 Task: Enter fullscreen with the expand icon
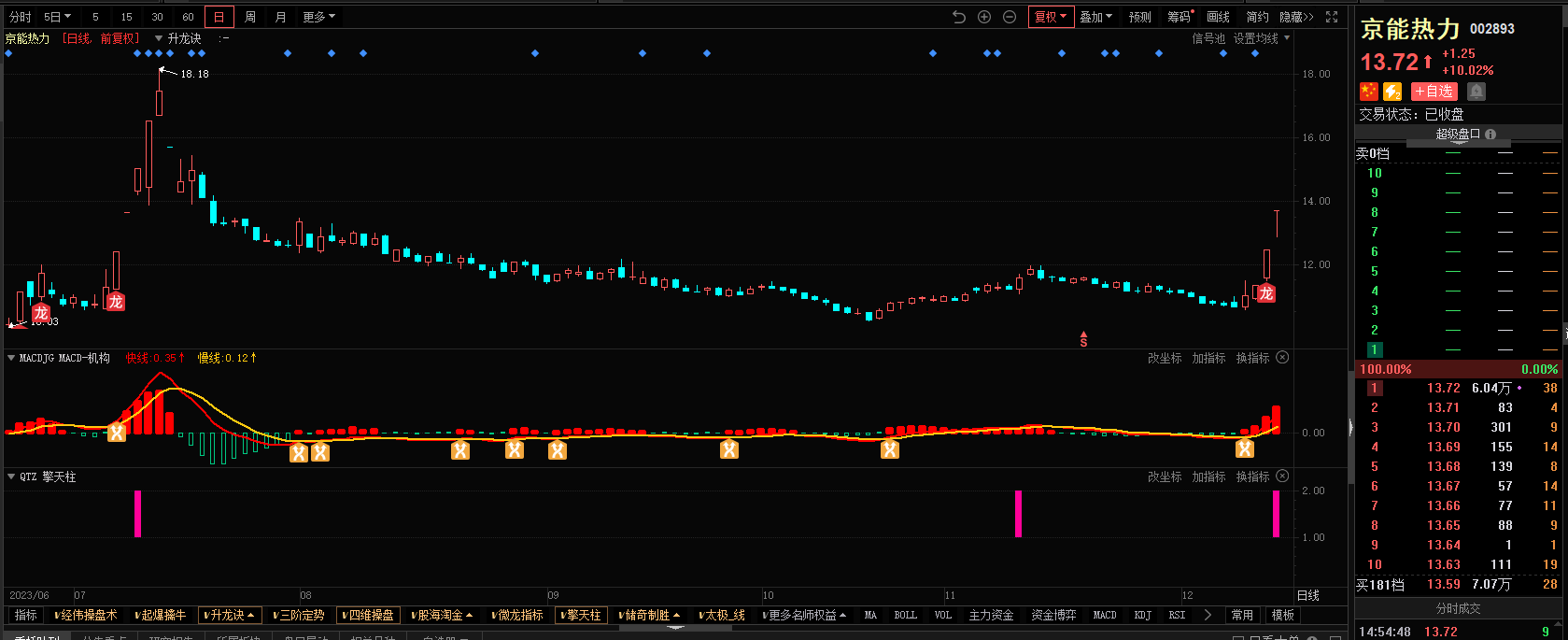point(1332,17)
